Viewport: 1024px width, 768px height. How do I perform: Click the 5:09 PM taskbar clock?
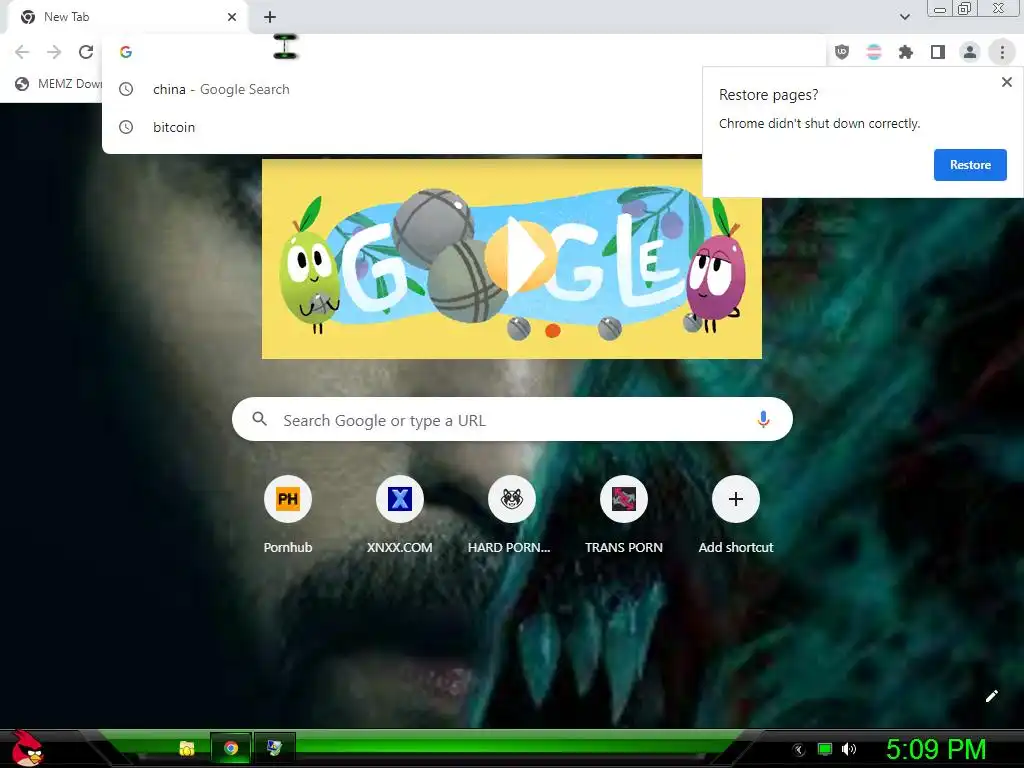(x=936, y=750)
